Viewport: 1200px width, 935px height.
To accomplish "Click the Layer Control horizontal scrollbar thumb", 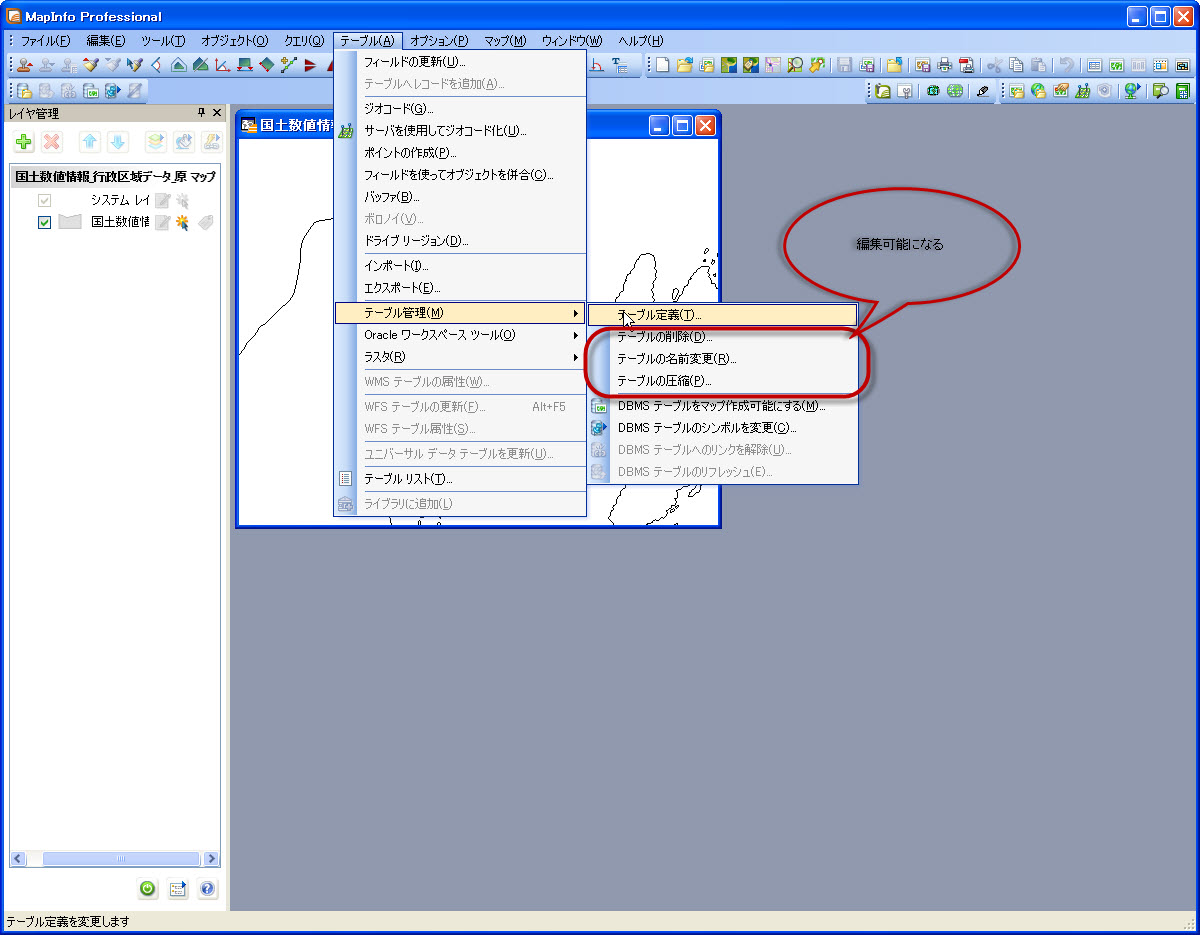I will [x=121, y=859].
